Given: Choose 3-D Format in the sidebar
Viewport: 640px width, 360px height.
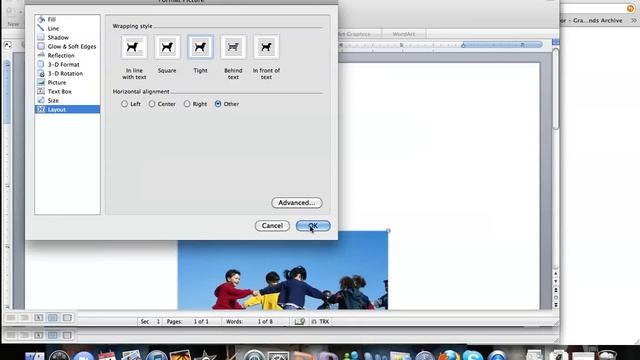Looking at the screenshot, I should coord(67,64).
